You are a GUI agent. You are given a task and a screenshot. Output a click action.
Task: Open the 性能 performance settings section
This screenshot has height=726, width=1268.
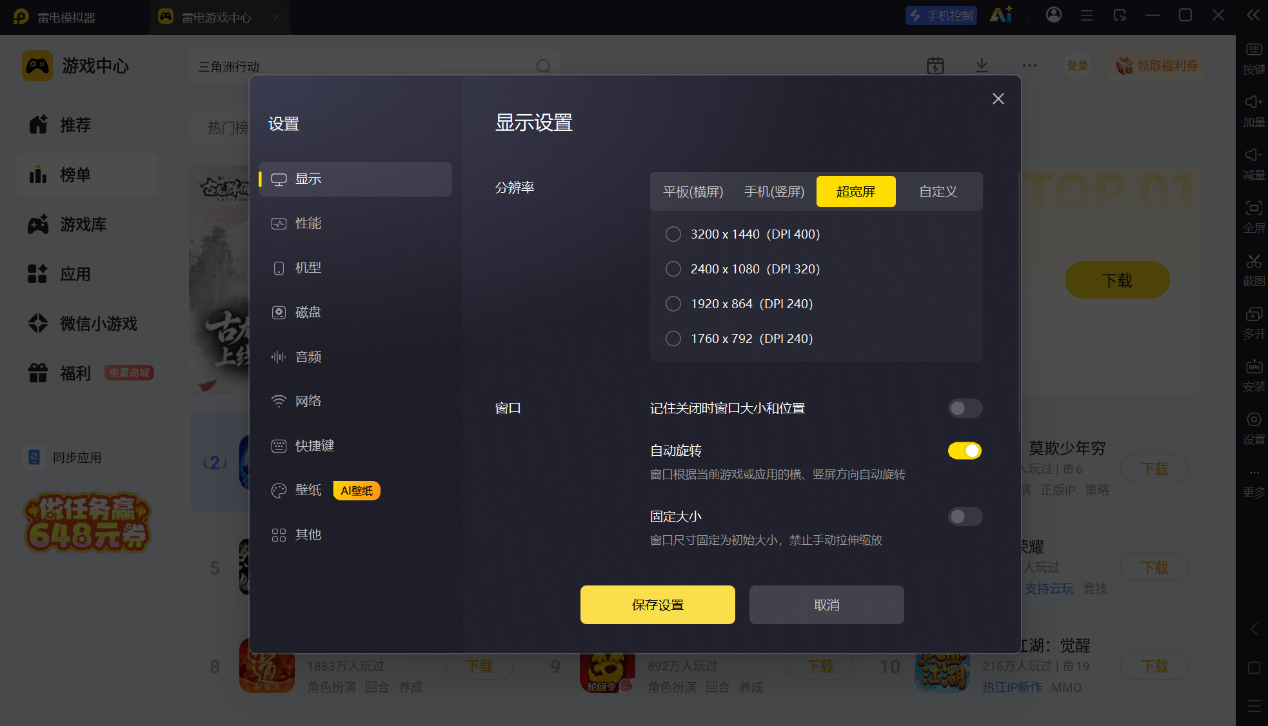click(x=355, y=223)
